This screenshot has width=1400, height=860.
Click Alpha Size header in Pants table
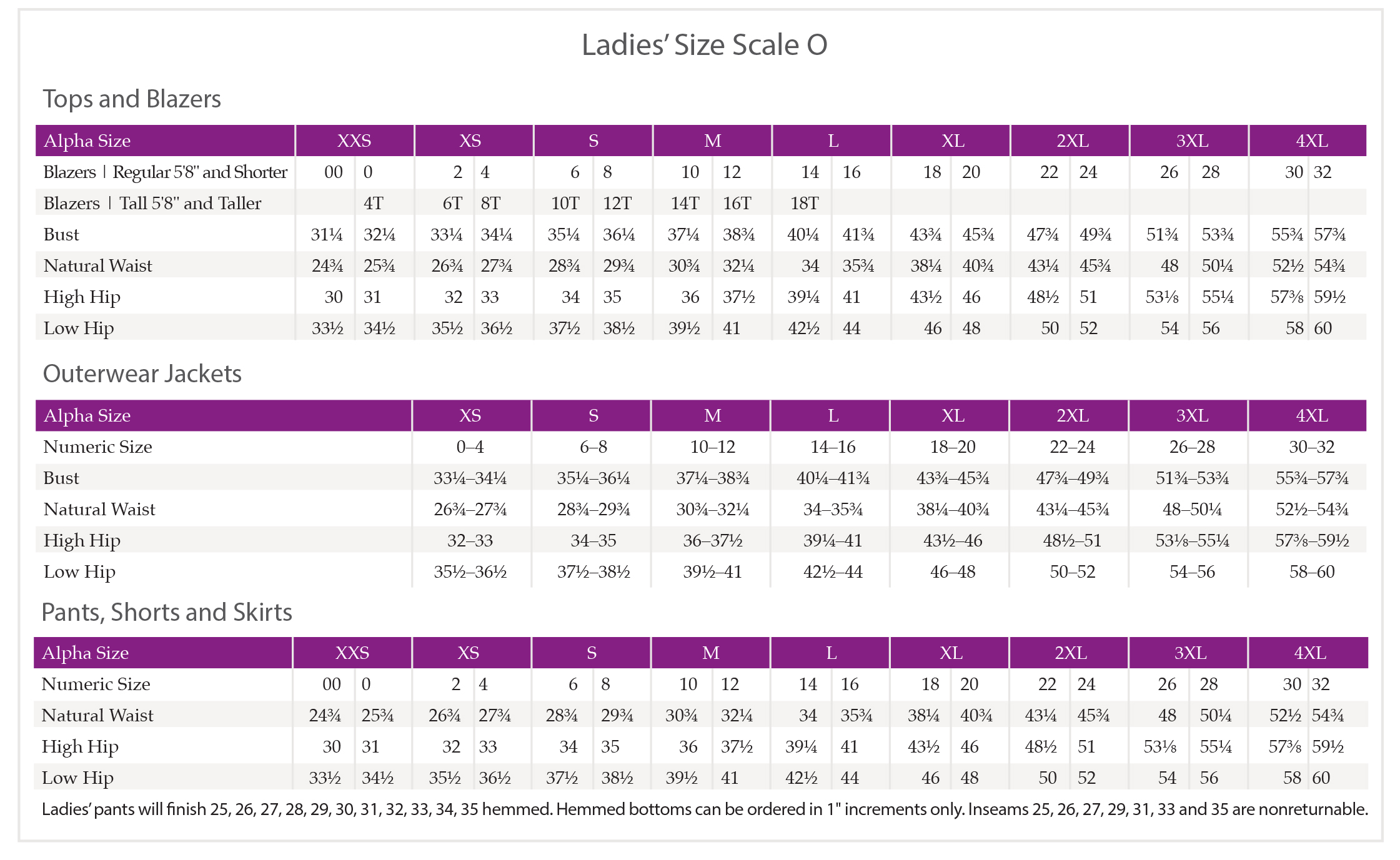tap(86, 653)
